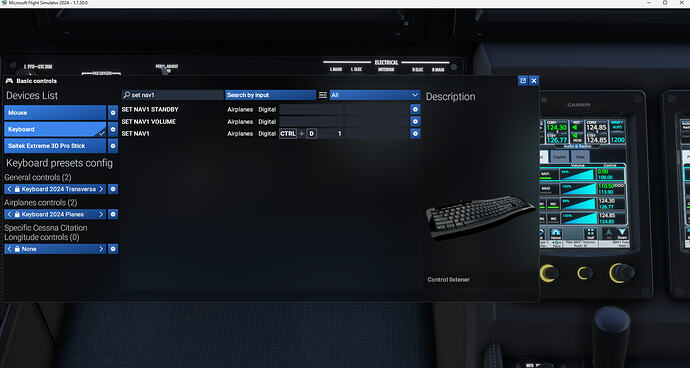
Task: Click lock icon on Keyboard 2024 Planes preset
Action: coord(17,214)
